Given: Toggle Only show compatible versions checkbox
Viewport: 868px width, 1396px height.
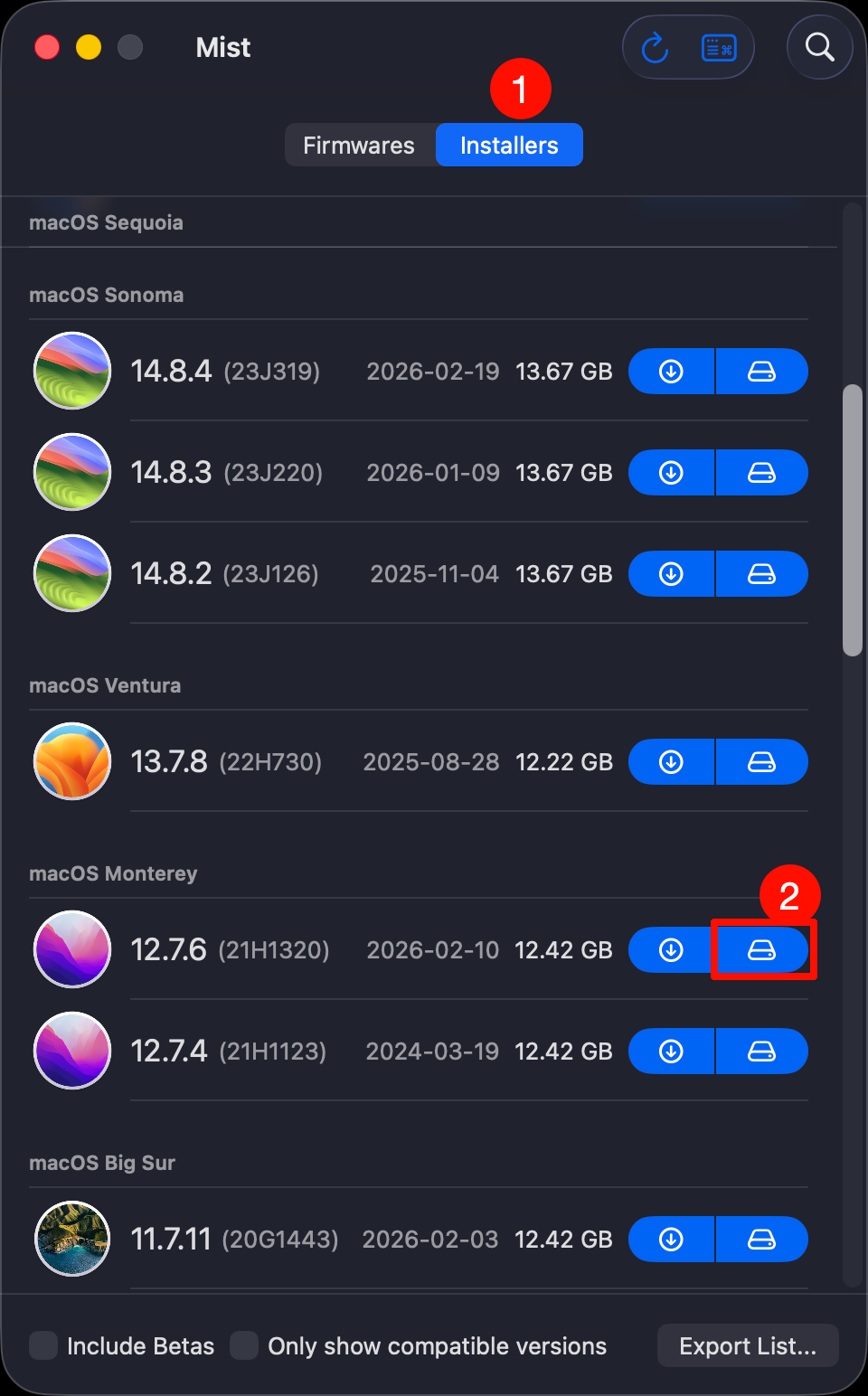Looking at the screenshot, I should pyautogui.click(x=244, y=1345).
